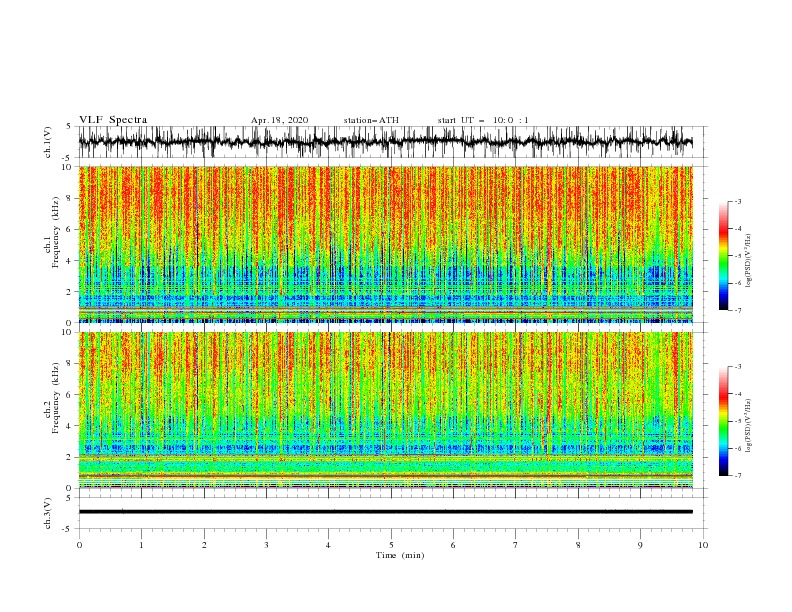Click the time axis tick label '0'
The width and height of the screenshot is (792, 612).
(x=79, y=545)
